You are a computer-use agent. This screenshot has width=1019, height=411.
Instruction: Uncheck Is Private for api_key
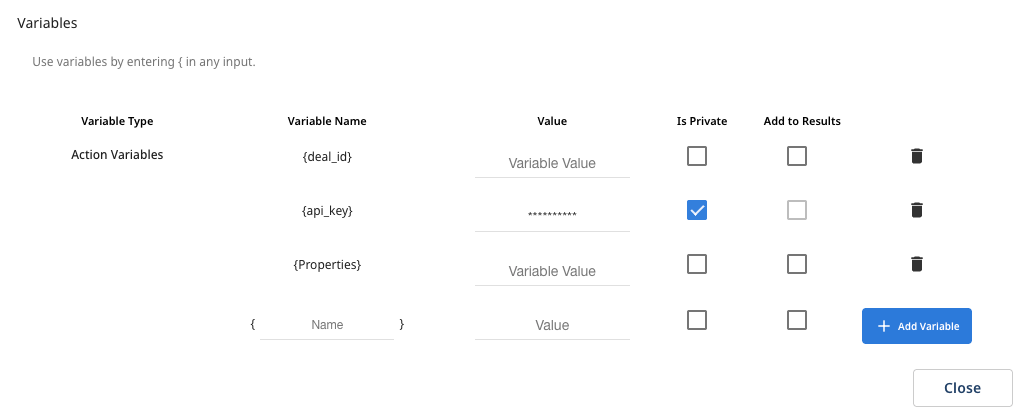pyautogui.click(x=697, y=210)
